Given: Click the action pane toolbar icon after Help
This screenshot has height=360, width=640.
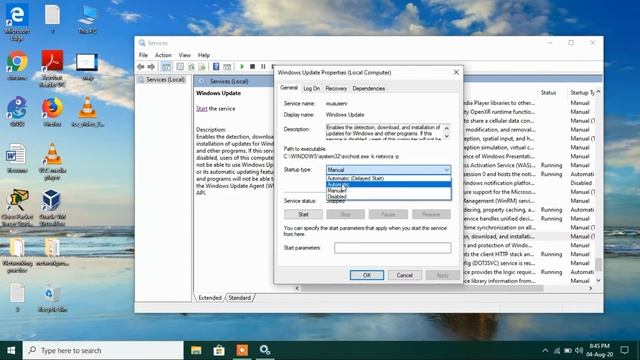Looking at the screenshot, I should tap(227, 67).
